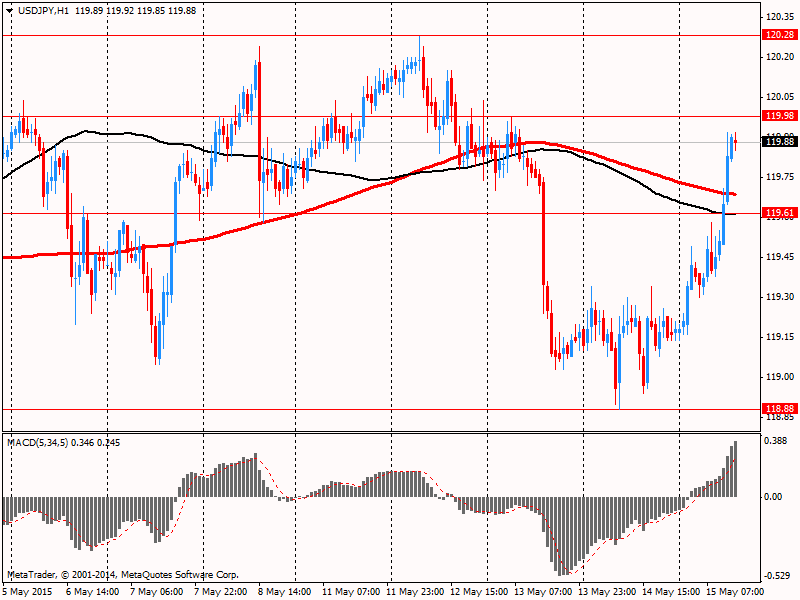Select the 119.61 price level label
The width and height of the screenshot is (800, 600).
[x=780, y=213]
